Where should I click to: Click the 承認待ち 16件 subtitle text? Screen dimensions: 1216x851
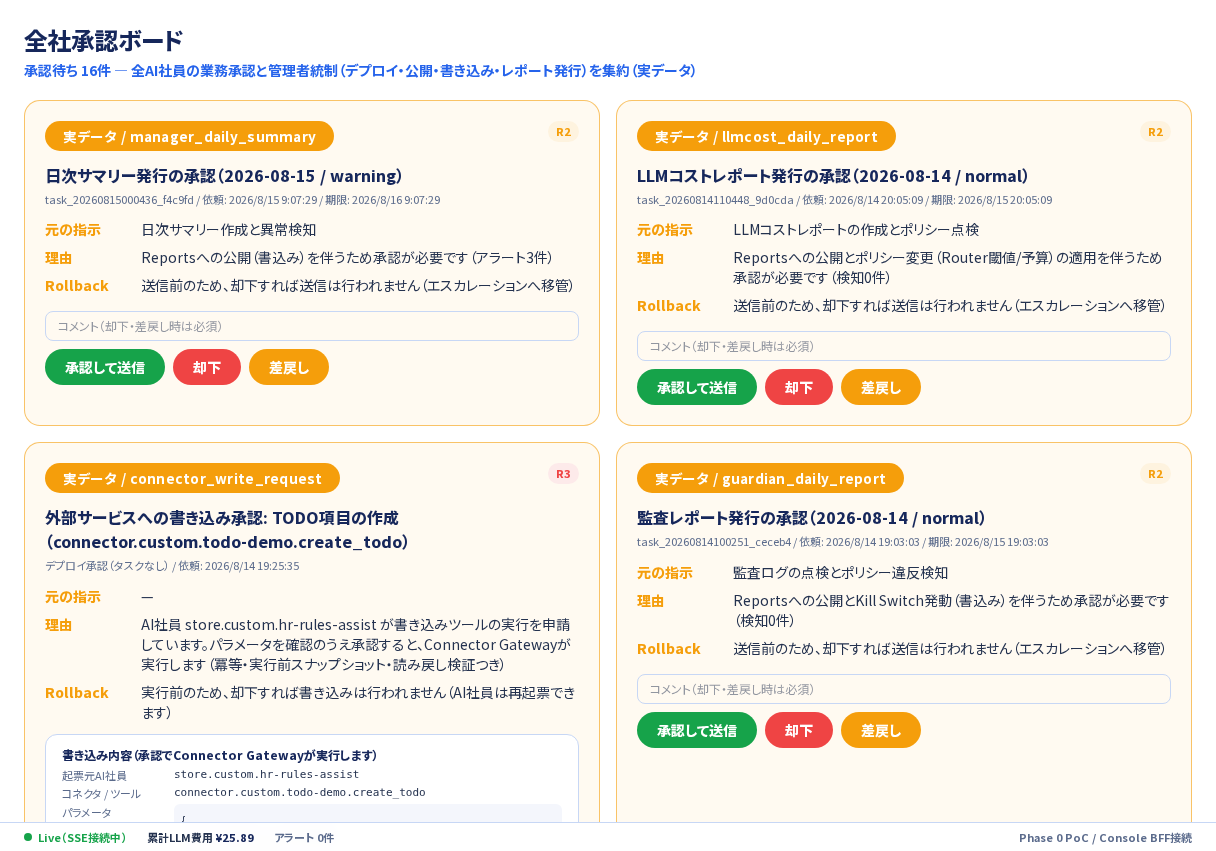[x=360, y=71]
